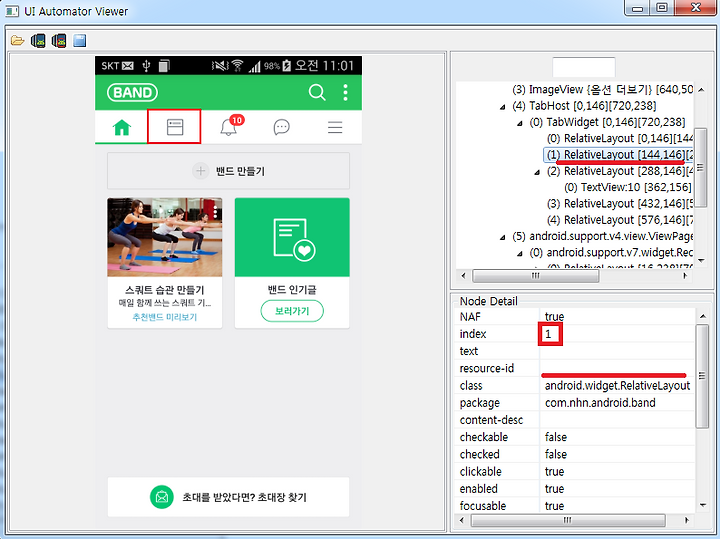Image resolution: width=720 pixels, height=539 pixels.
Task: Click the focusable value true cell
Action: point(617,506)
